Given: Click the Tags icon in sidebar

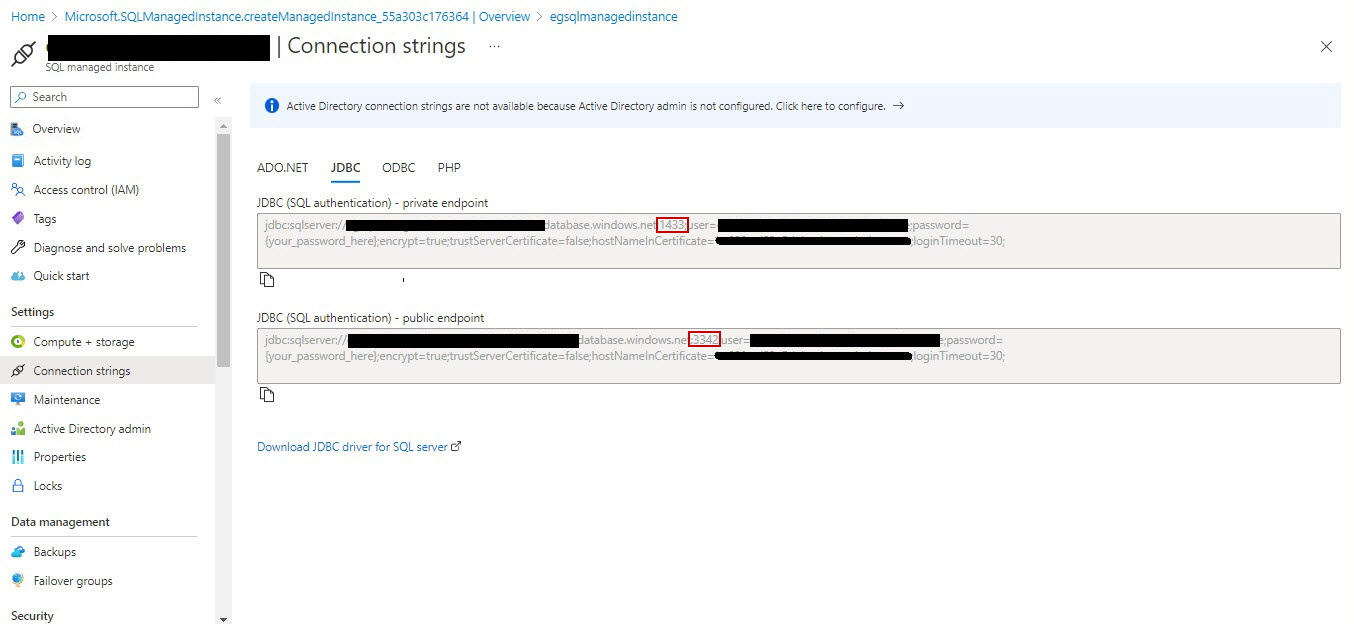Looking at the screenshot, I should coord(17,219).
